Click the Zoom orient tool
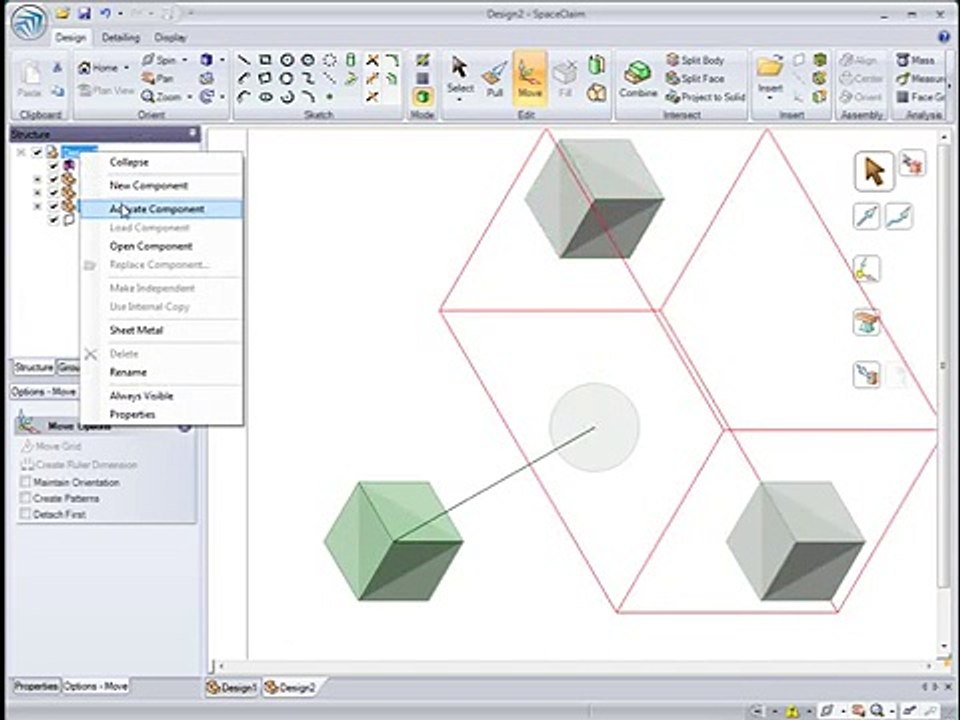 [x=161, y=97]
